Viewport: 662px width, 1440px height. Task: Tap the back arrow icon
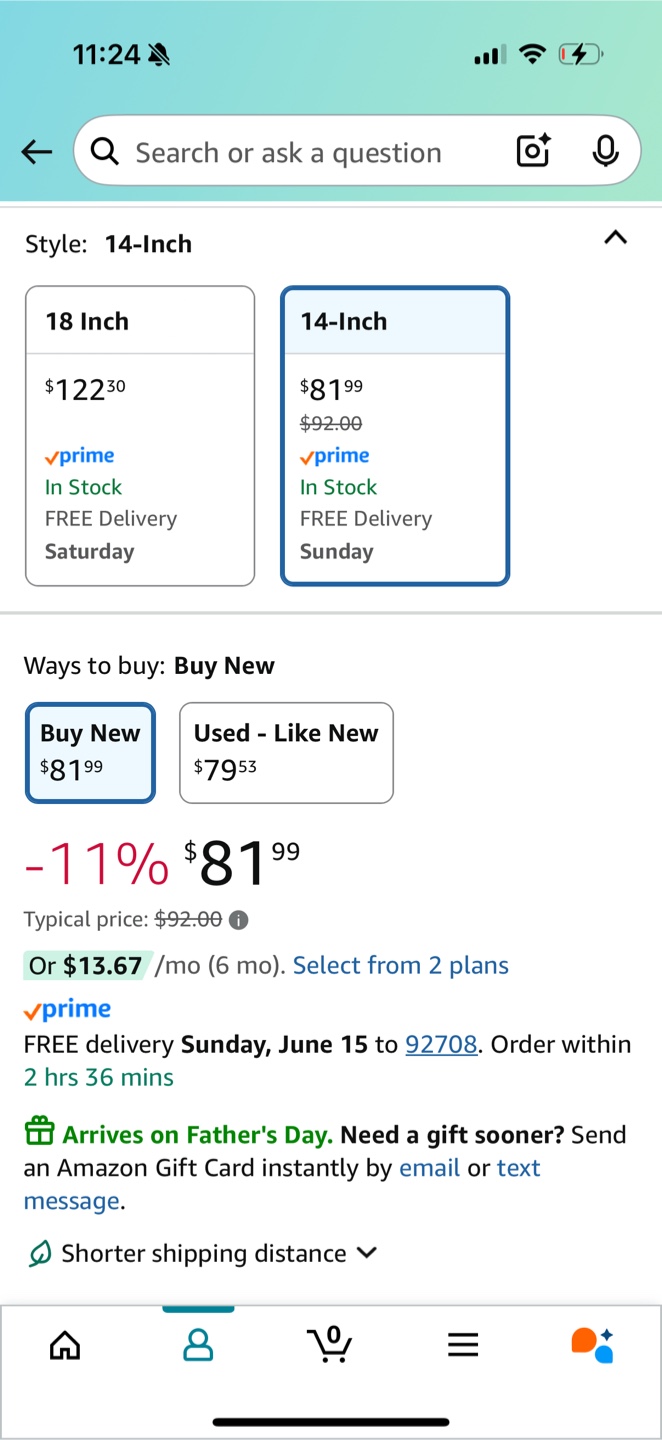pos(37,152)
